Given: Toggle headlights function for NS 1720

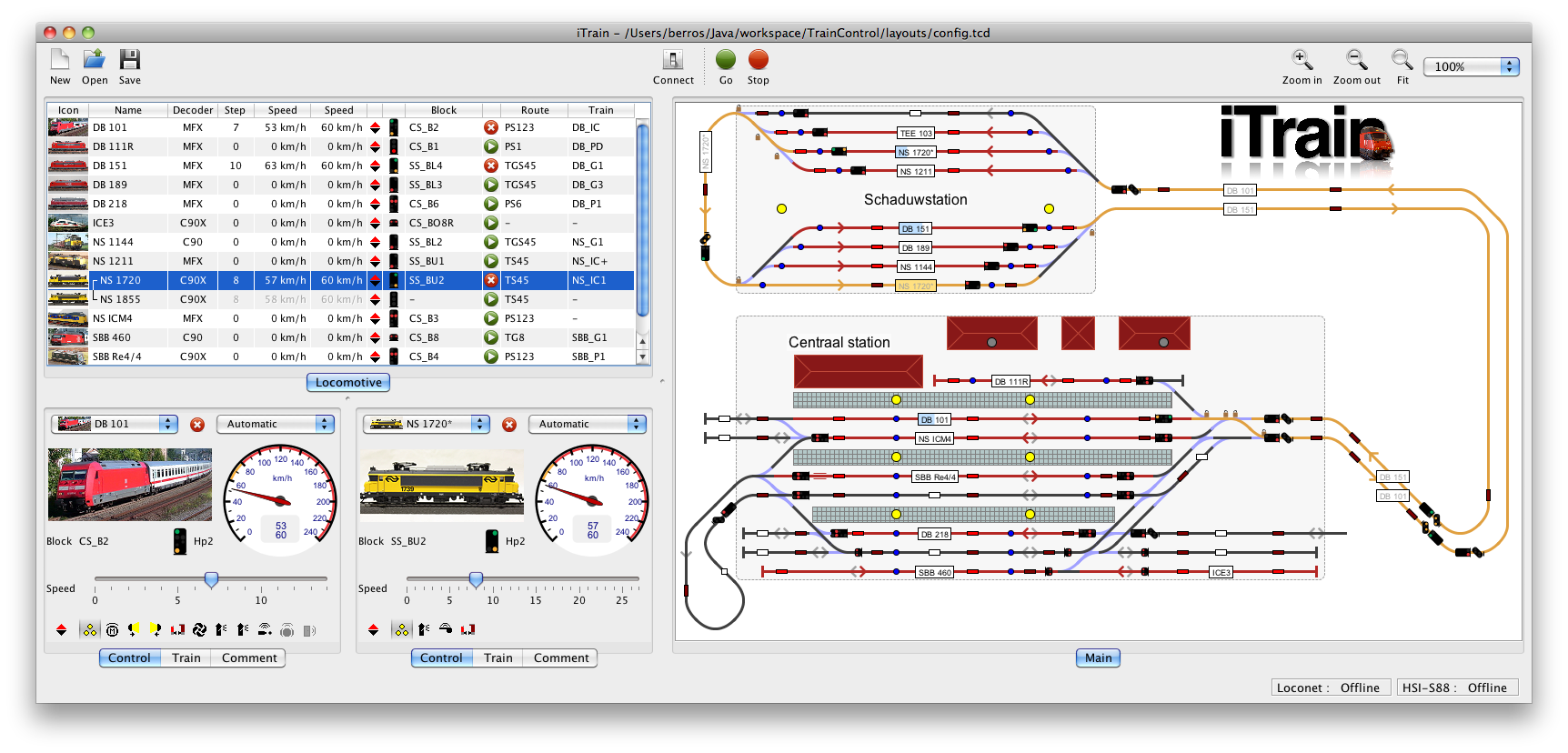Looking at the screenshot, I should pyautogui.click(x=401, y=629).
